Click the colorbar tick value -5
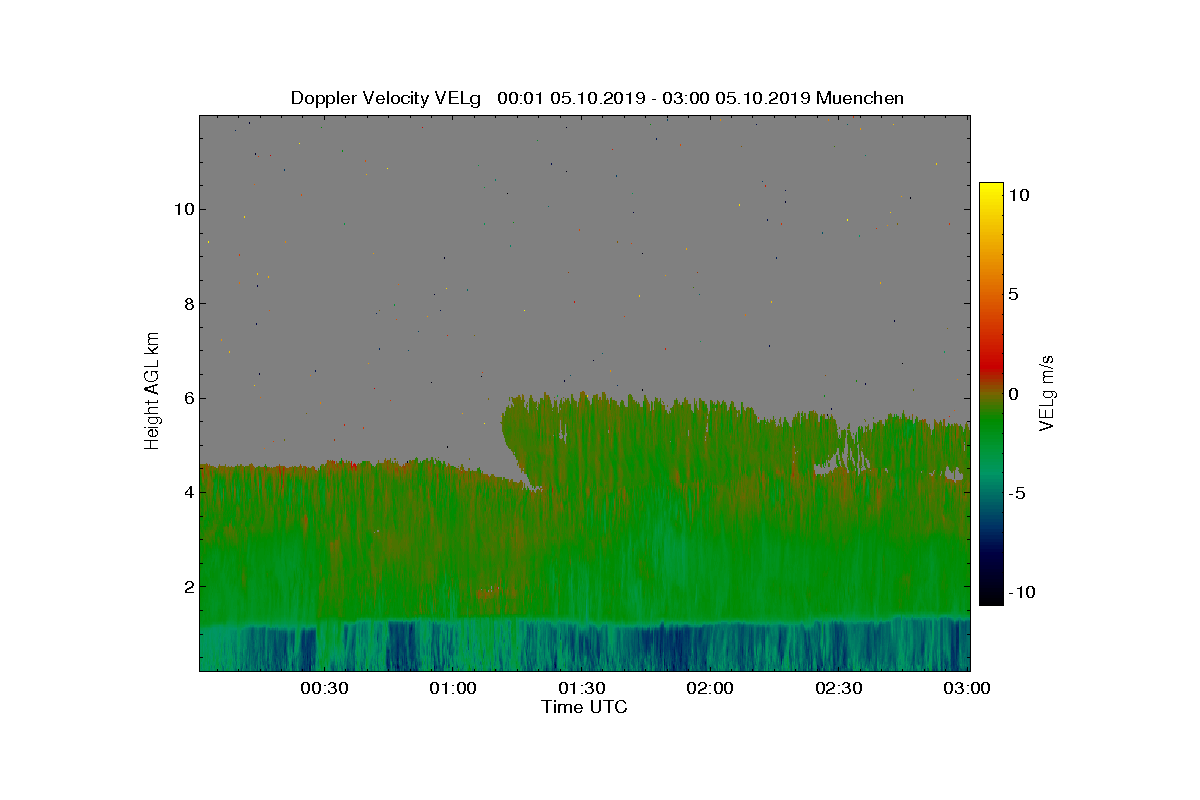1200x800 pixels. 1016,493
